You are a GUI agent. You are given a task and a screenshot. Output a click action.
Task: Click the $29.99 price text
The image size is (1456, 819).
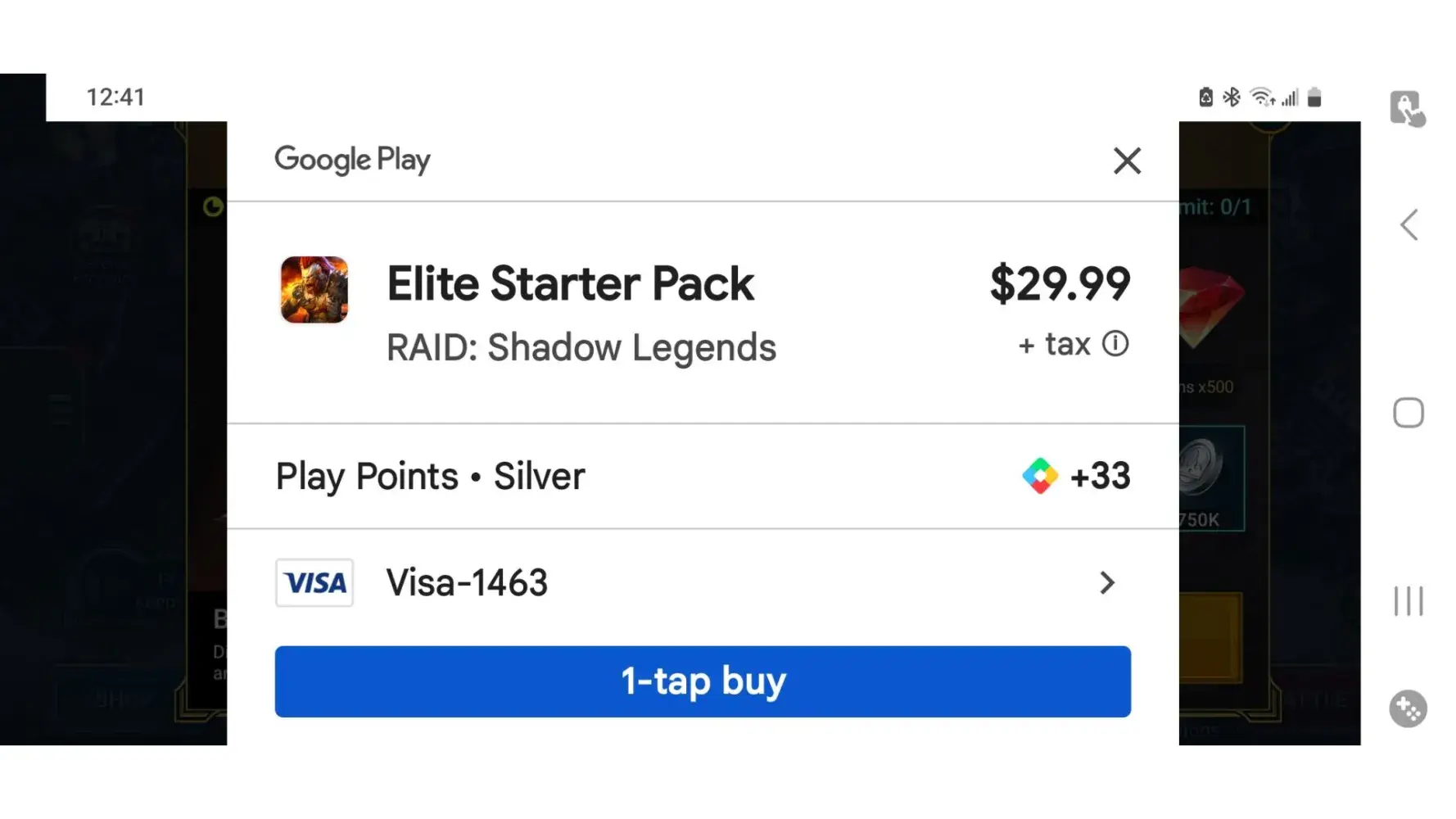click(1060, 284)
